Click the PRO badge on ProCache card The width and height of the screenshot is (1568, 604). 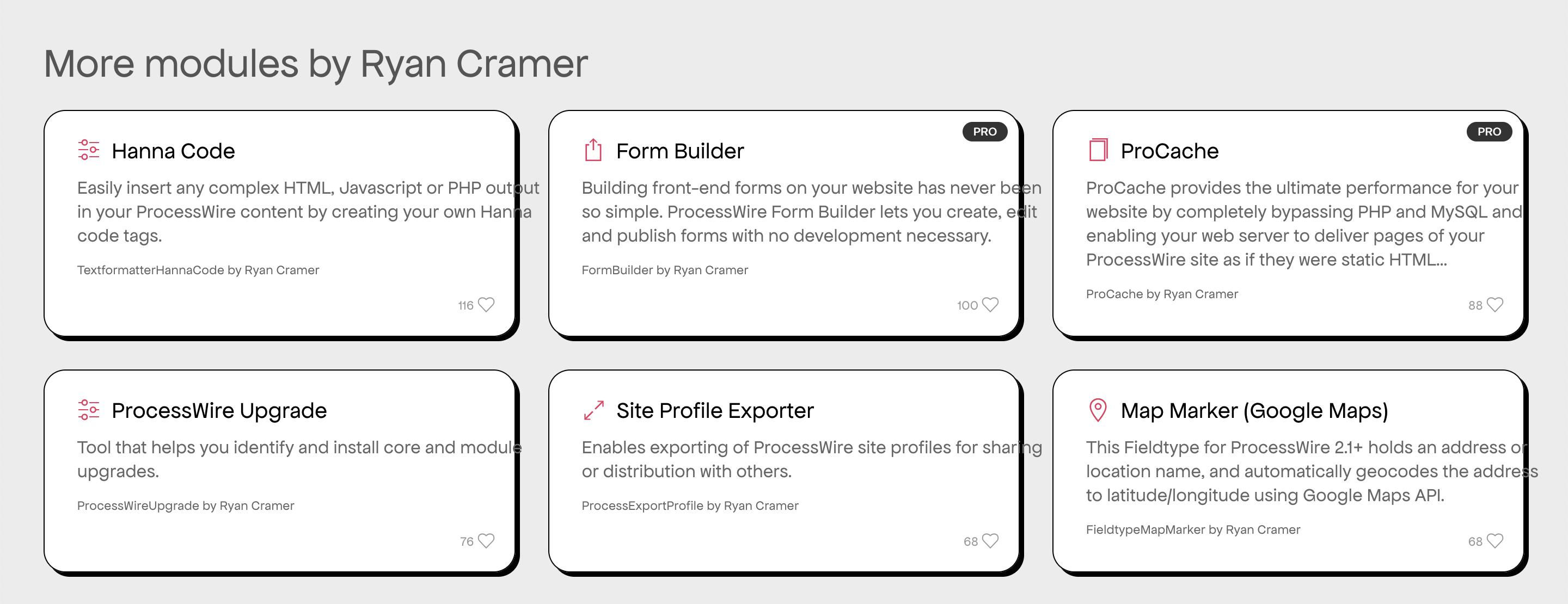point(1489,131)
